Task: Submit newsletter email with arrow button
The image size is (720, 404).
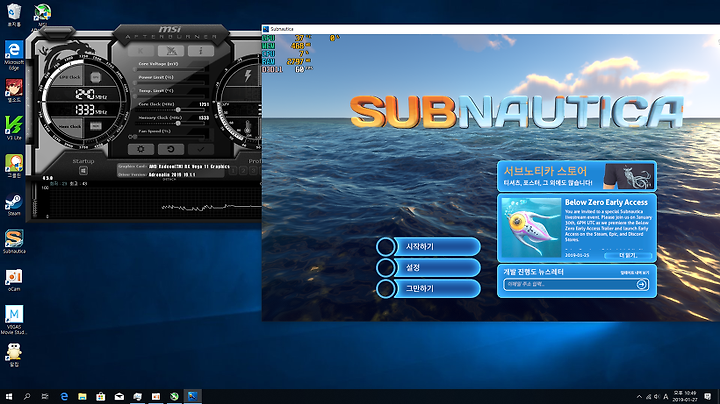Action: (641, 285)
